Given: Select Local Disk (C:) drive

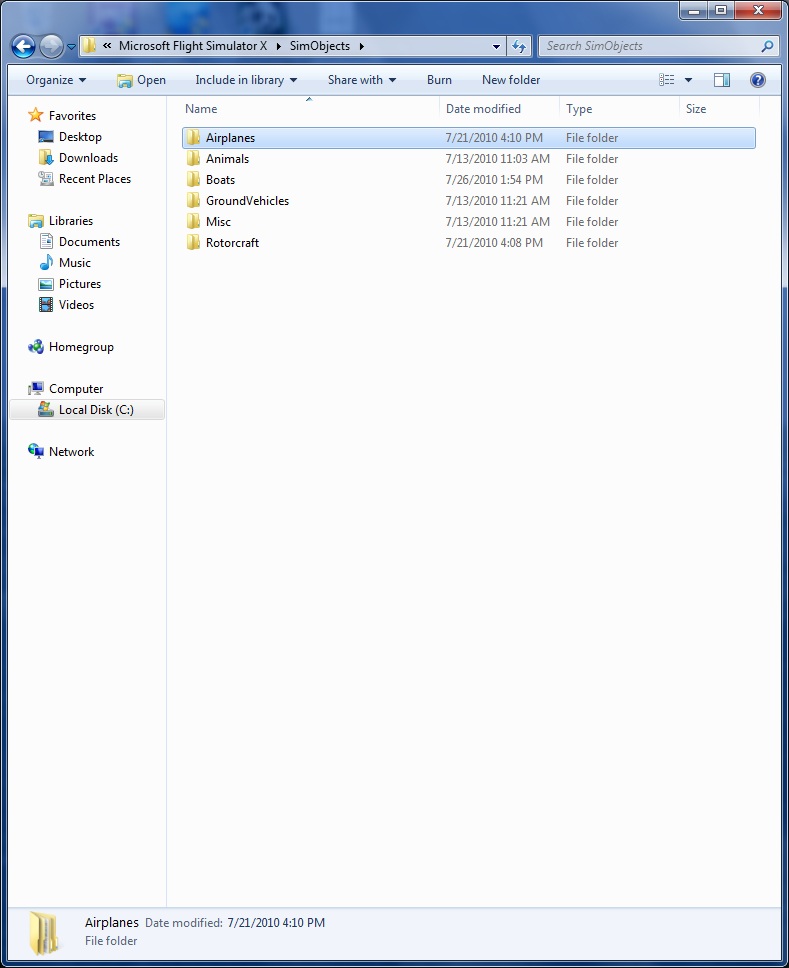Looking at the screenshot, I should pos(87,409).
